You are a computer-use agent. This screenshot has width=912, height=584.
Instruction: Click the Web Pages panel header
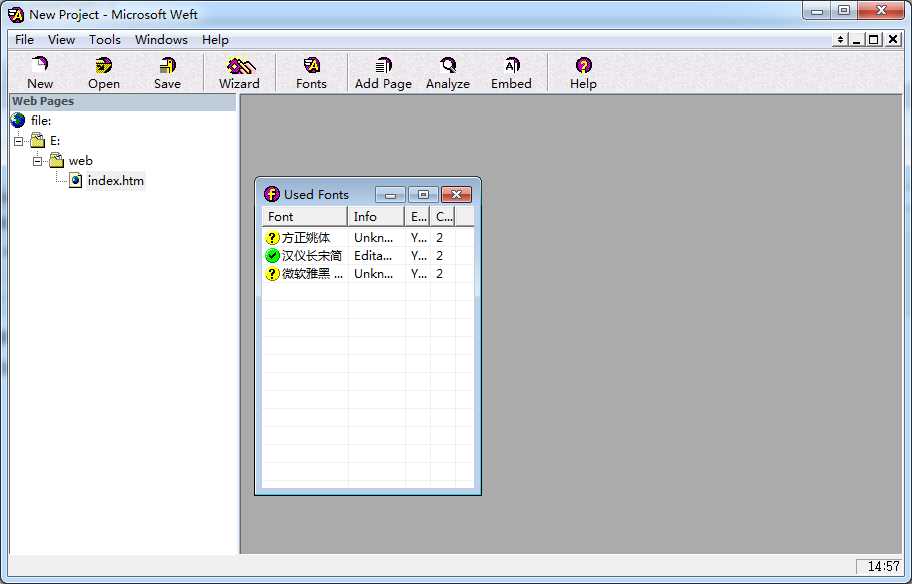(x=123, y=101)
